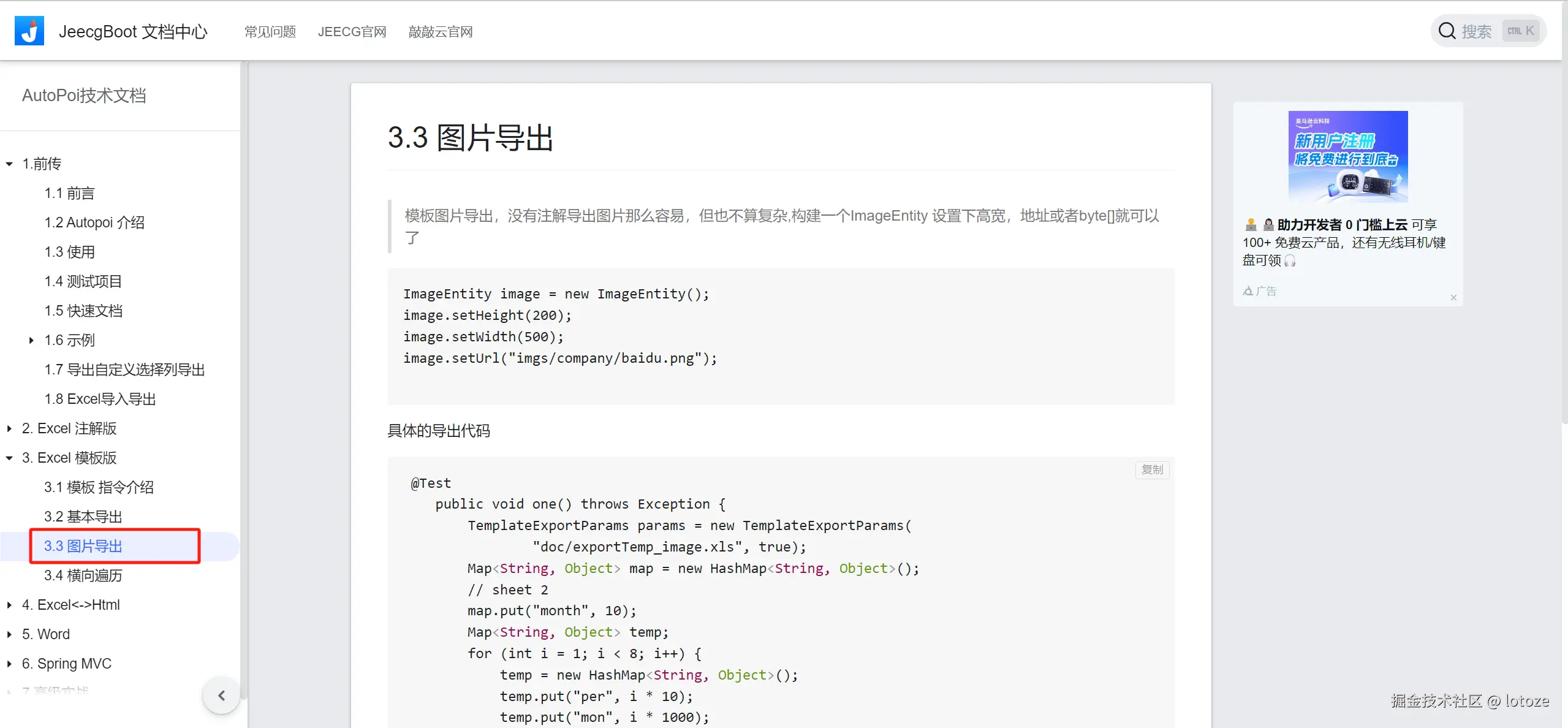
Task: Open the ad banner image
Action: click(1347, 156)
